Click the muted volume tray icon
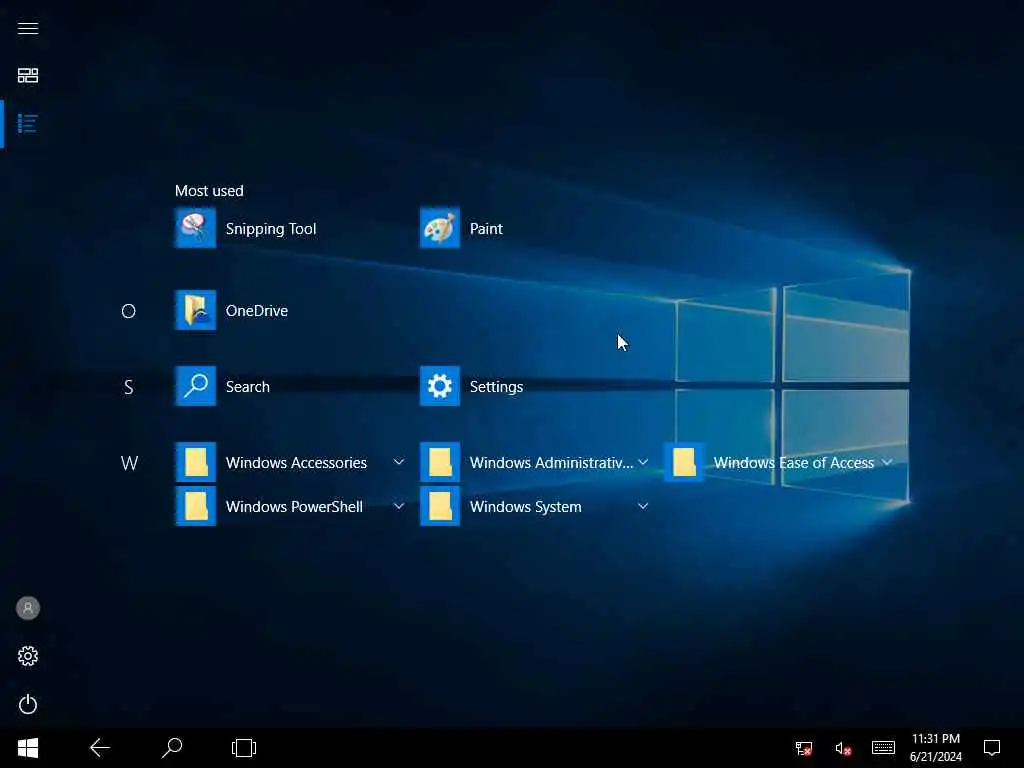The width and height of the screenshot is (1024, 768). 843,748
